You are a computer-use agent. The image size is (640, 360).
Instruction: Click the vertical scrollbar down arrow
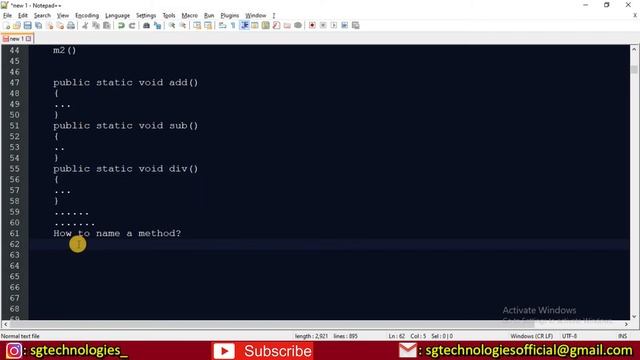pyautogui.click(x=634, y=316)
